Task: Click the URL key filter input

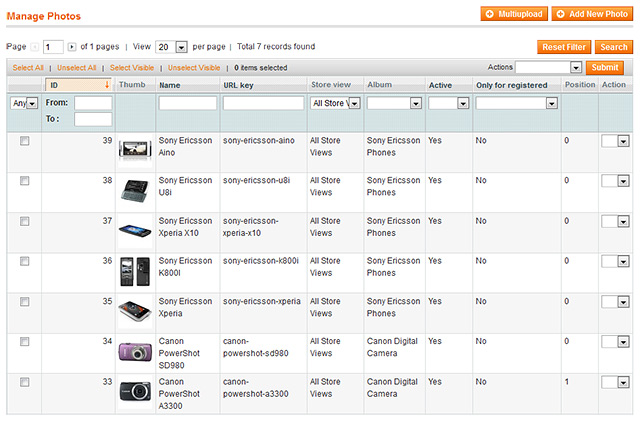Action: [x=263, y=103]
